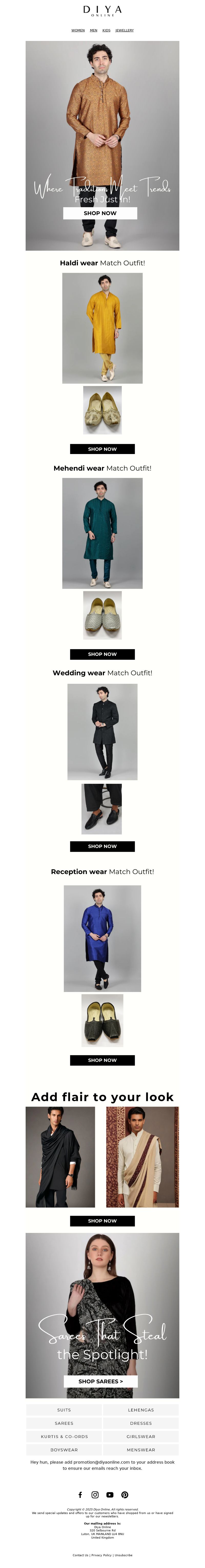205x1568 pixels.
Task: Click SHOP NOW under Haldi wear outfit
Action: pyautogui.click(x=102, y=449)
